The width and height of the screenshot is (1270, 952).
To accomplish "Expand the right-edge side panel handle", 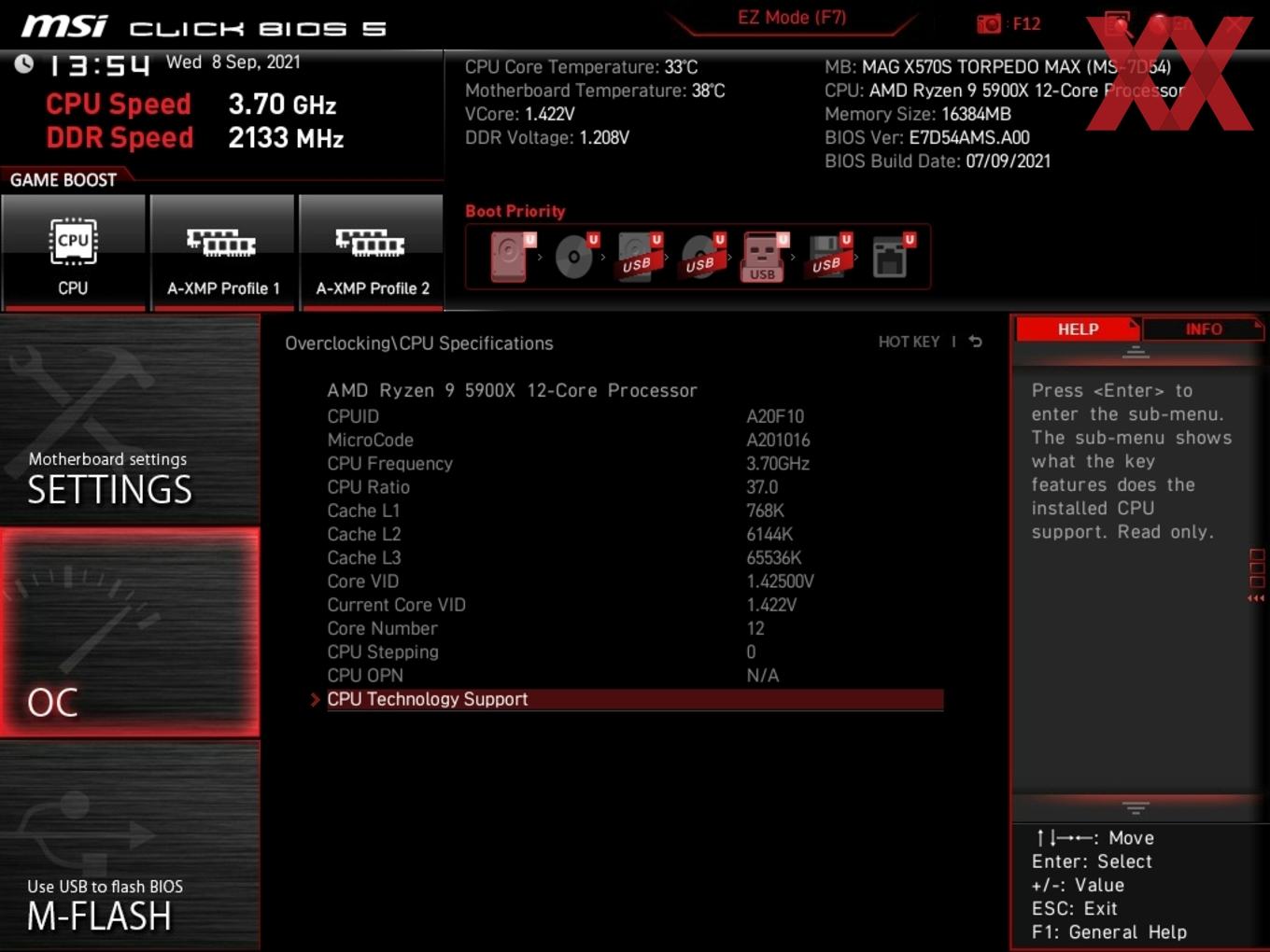I will [x=1257, y=576].
